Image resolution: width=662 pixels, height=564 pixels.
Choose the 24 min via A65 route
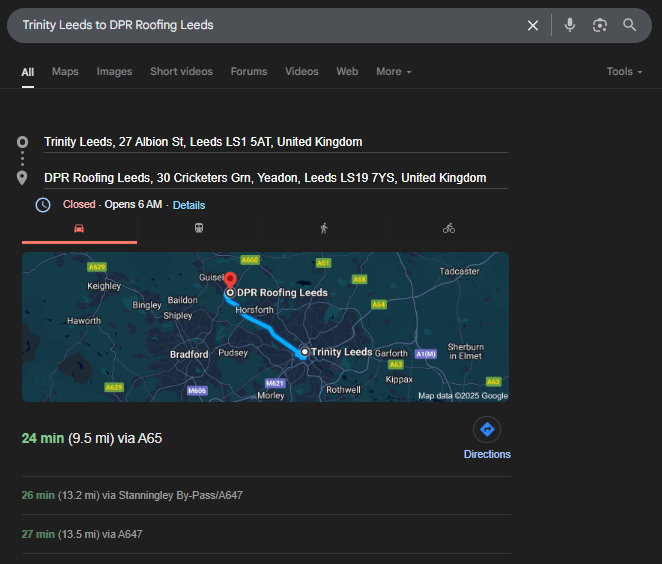92,438
